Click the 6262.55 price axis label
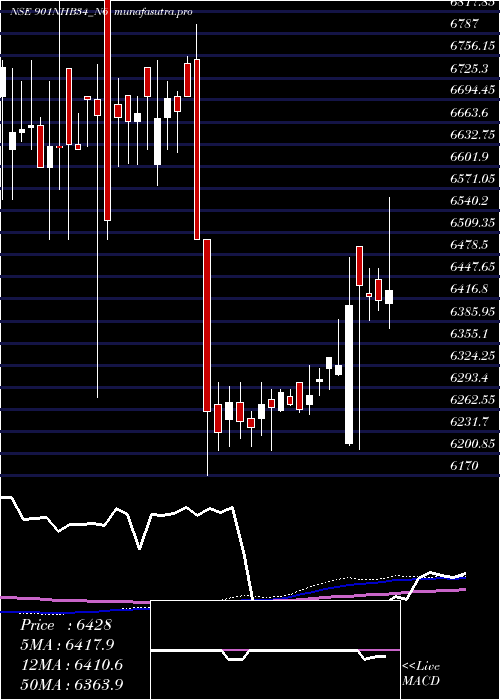This screenshot has height=700, width=500. (x=472, y=400)
